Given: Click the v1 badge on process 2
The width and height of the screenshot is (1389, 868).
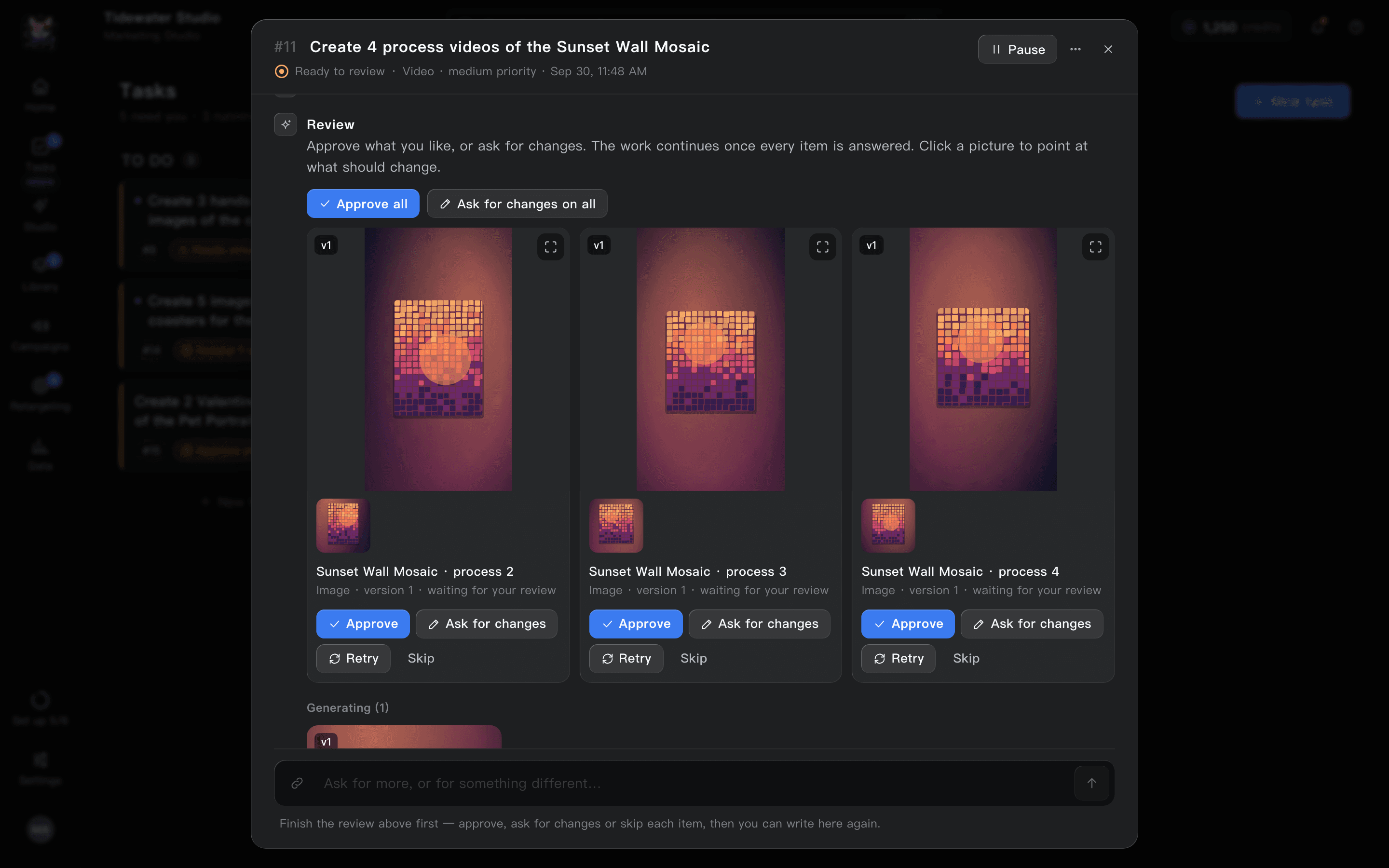Looking at the screenshot, I should (x=326, y=245).
